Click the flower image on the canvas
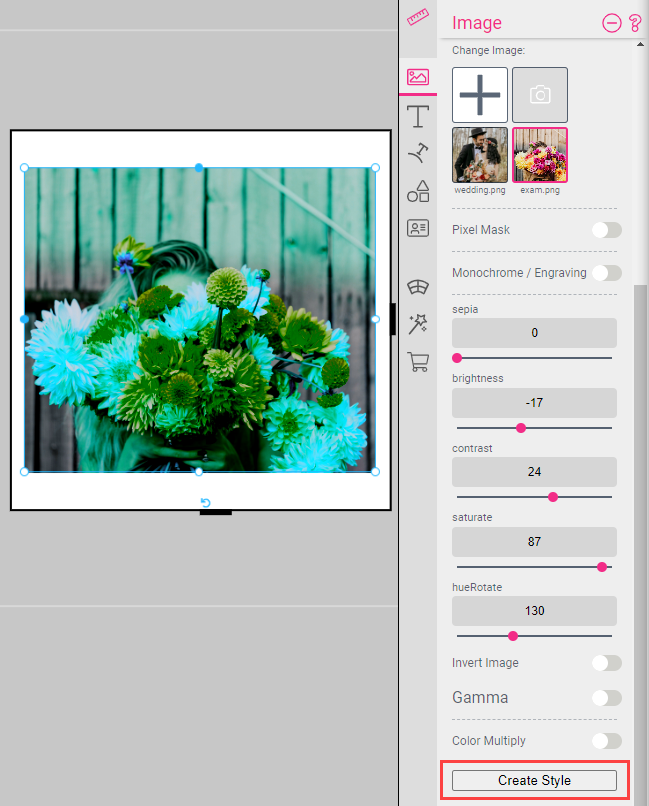This screenshot has height=806, width=649. pos(200,319)
